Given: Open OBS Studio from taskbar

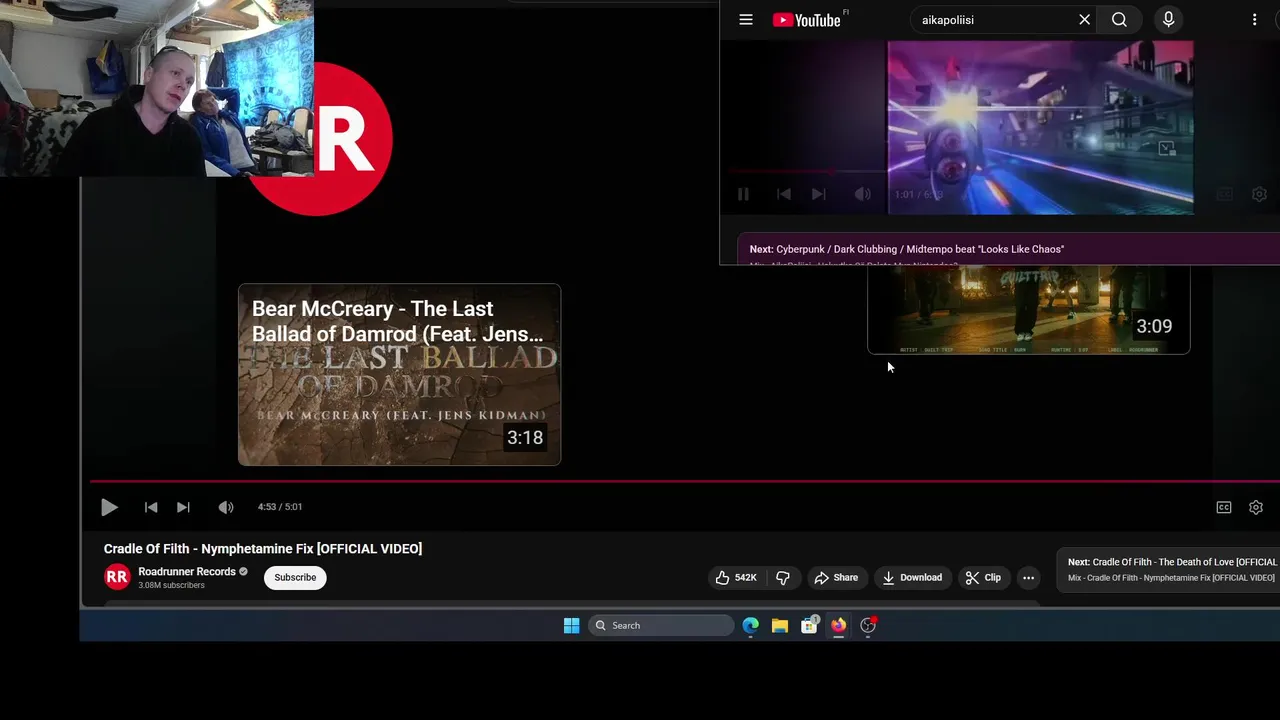Looking at the screenshot, I should [x=868, y=625].
